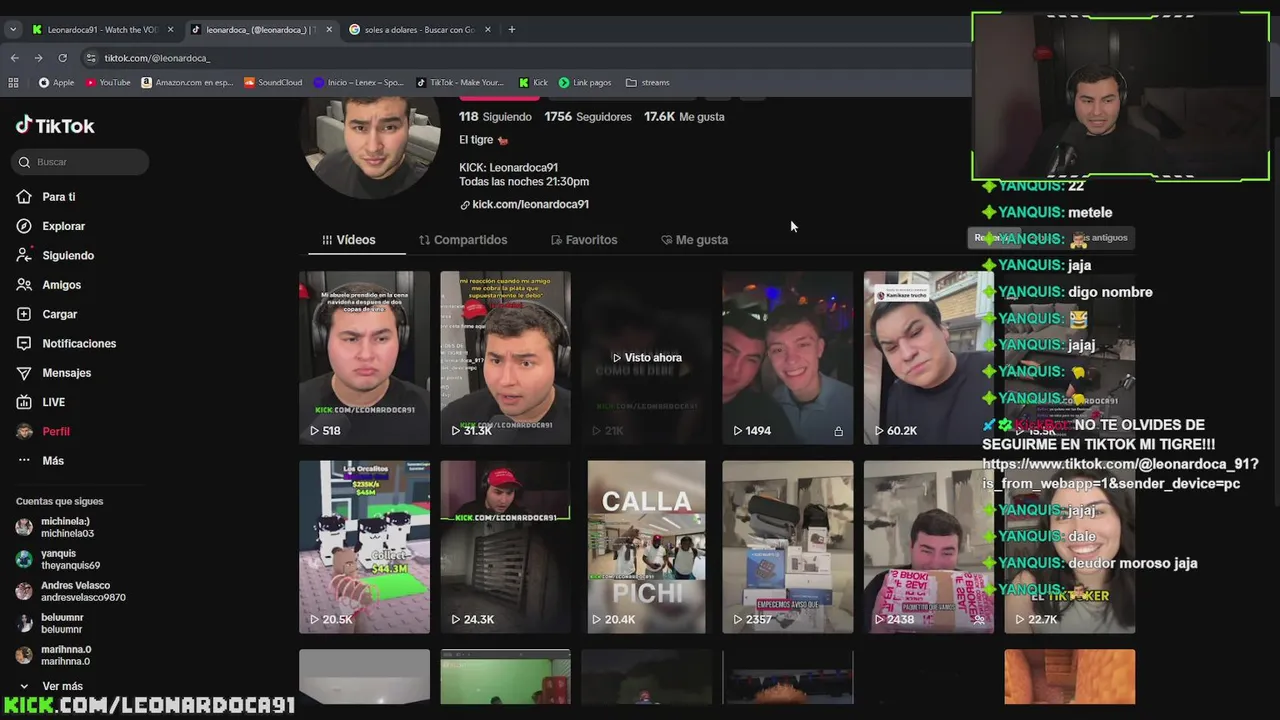The height and width of the screenshot is (720, 1280).
Task: Click the tiktok.com/@leonardoca_ address bar
Action: click(157, 58)
